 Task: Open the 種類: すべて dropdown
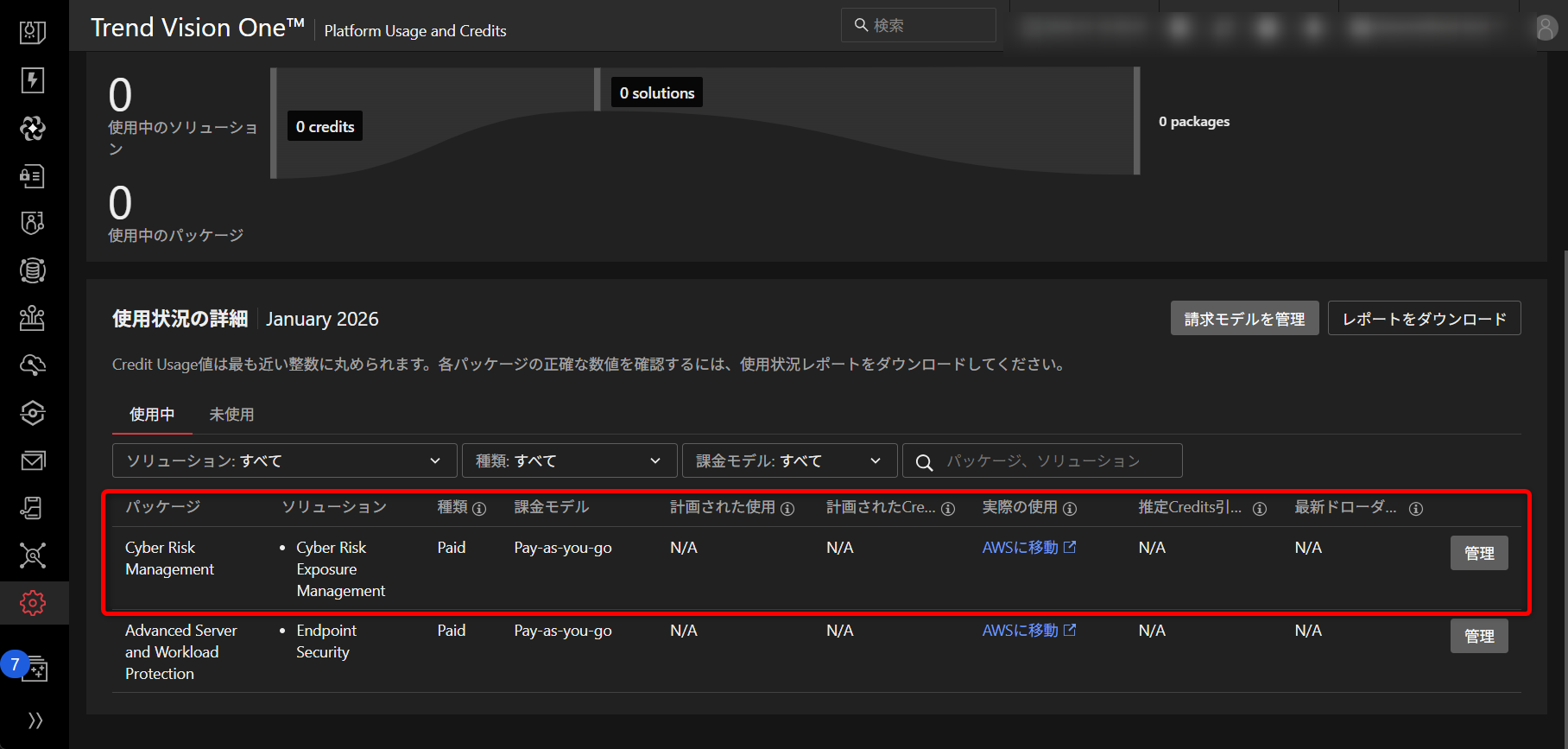(569, 460)
